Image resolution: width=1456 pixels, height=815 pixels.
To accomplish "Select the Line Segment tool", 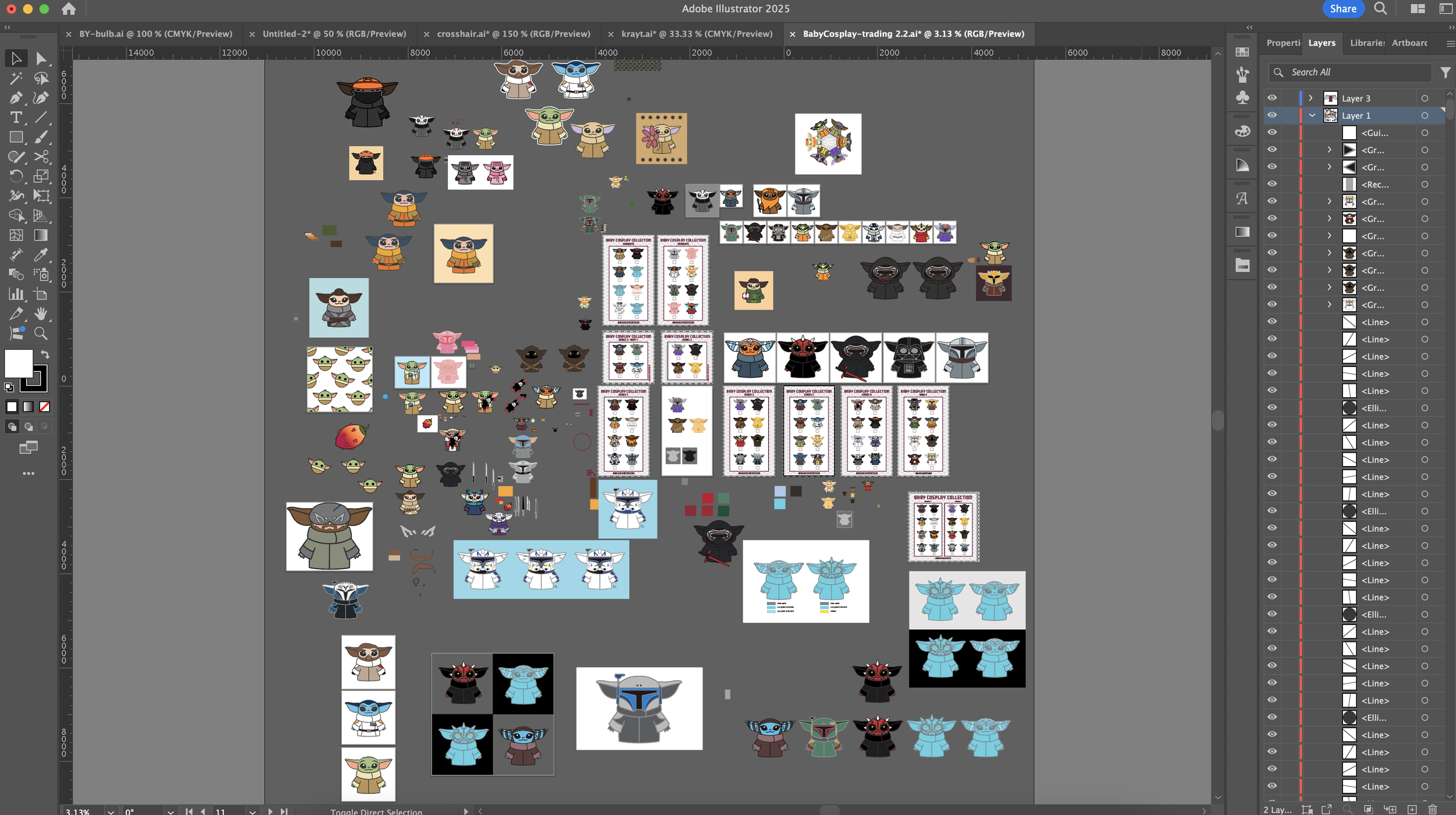I will point(41,117).
